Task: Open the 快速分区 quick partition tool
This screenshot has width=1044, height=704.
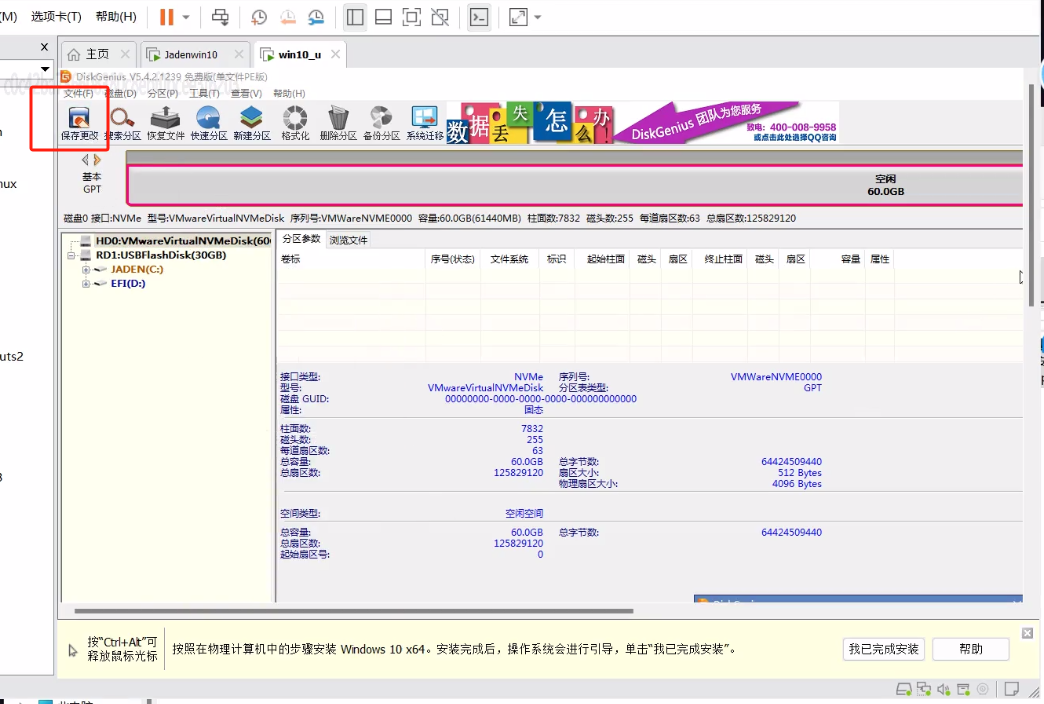Action: [x=209, y=123]
